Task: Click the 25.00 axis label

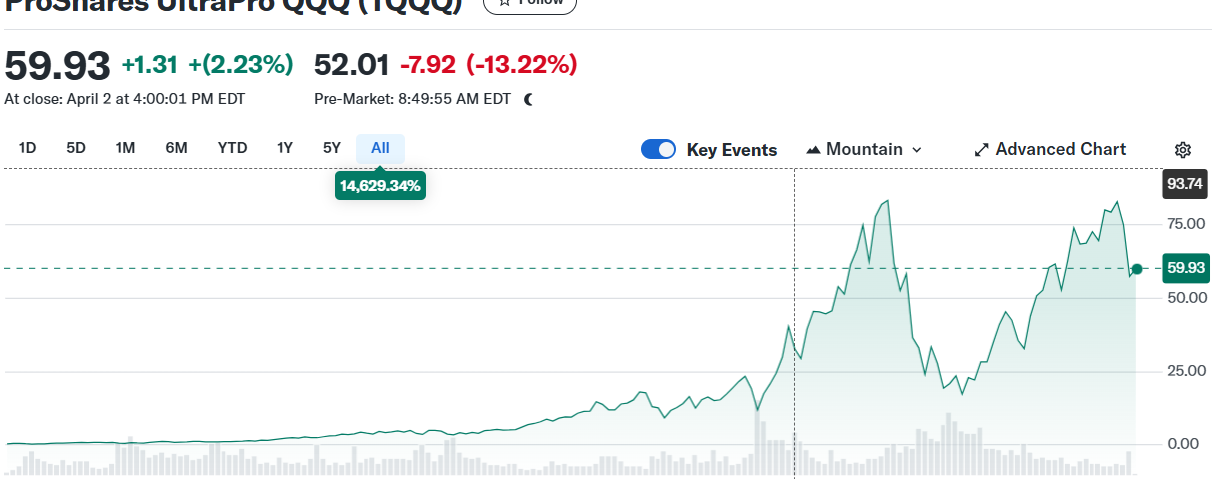Action: point(1185,371)
